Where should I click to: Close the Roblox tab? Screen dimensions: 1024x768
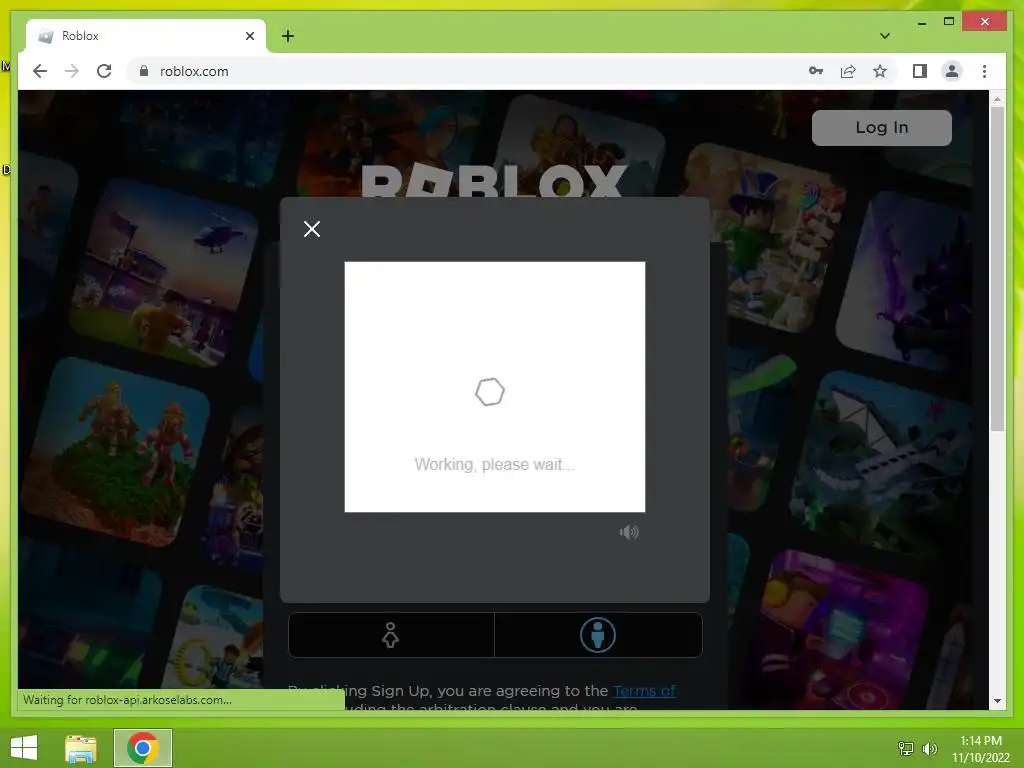(x=249, y=36)
